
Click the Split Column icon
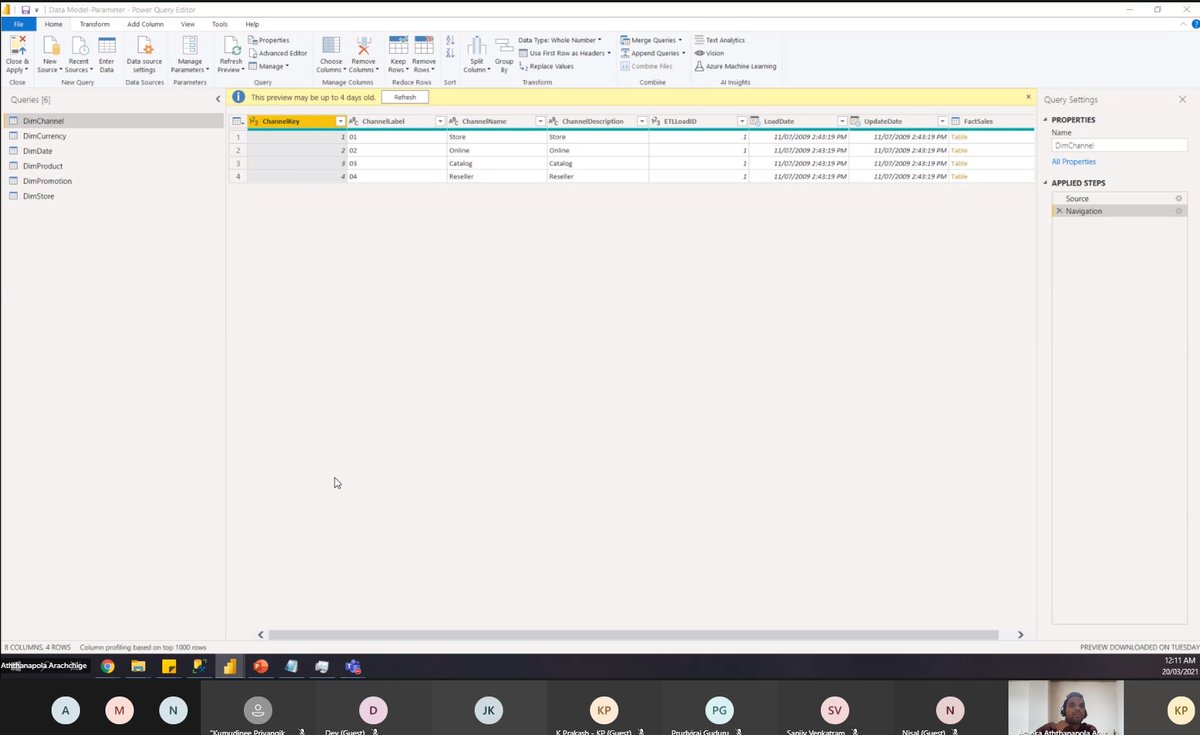pyautogui.click(x=477, y=45)
